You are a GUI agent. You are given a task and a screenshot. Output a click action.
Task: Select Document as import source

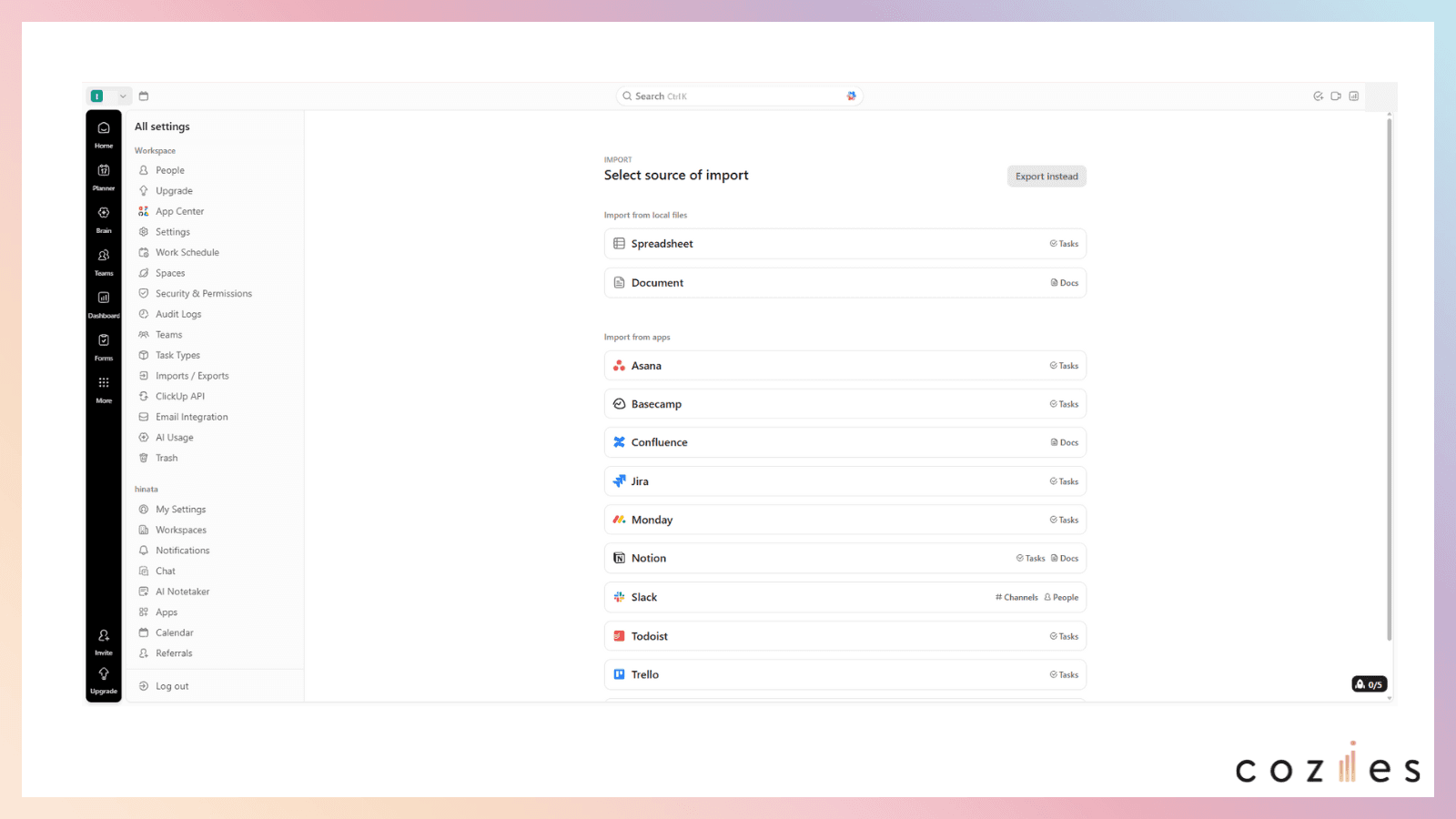(x=845, y=283)
